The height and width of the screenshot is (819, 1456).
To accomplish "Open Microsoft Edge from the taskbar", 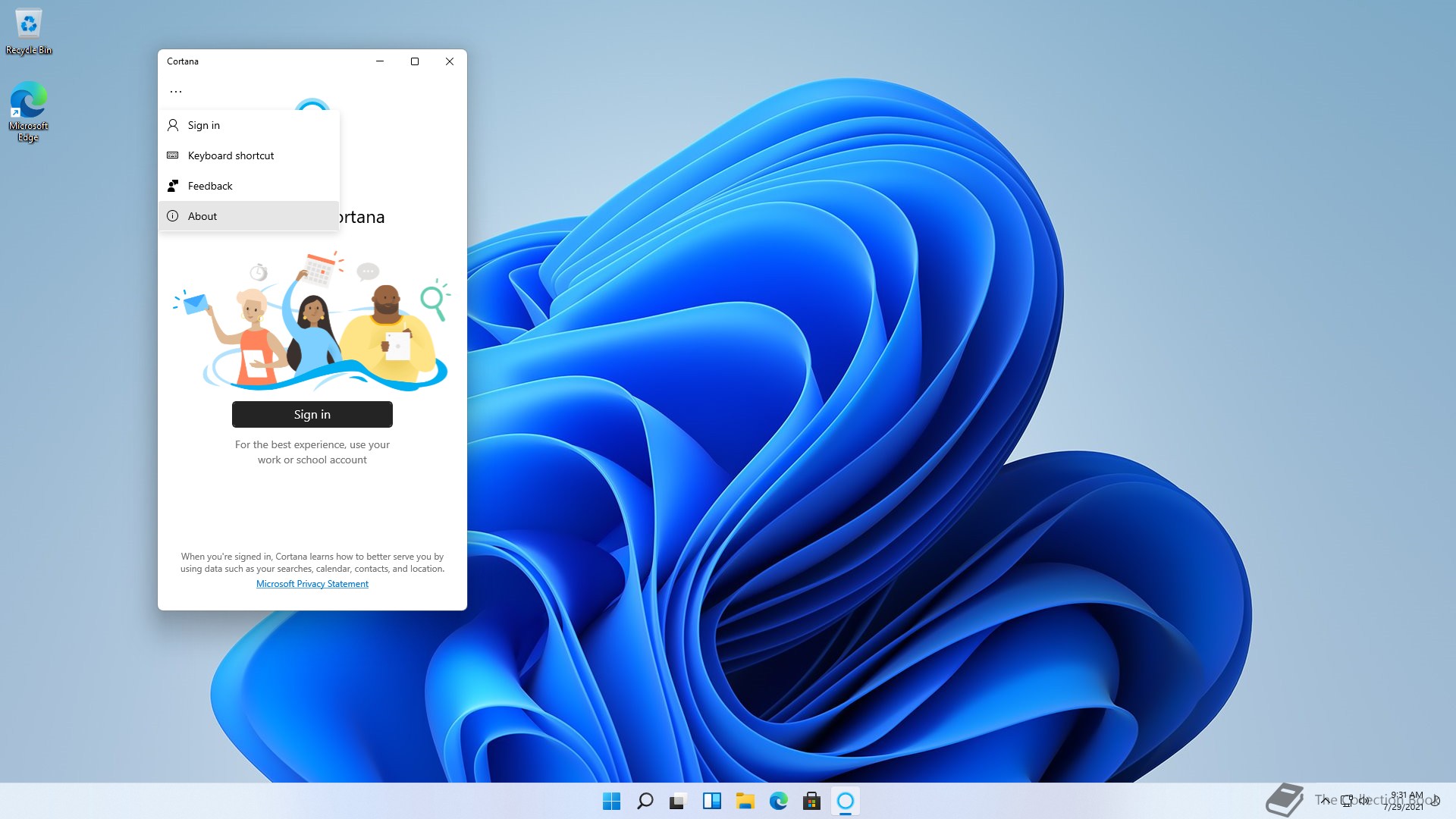I will click(778, 801).
